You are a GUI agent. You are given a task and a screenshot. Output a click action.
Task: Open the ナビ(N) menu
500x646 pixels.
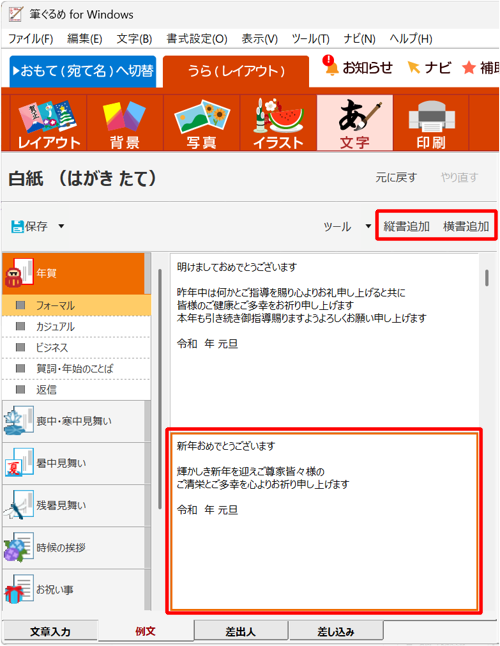(x=360, y=39)
